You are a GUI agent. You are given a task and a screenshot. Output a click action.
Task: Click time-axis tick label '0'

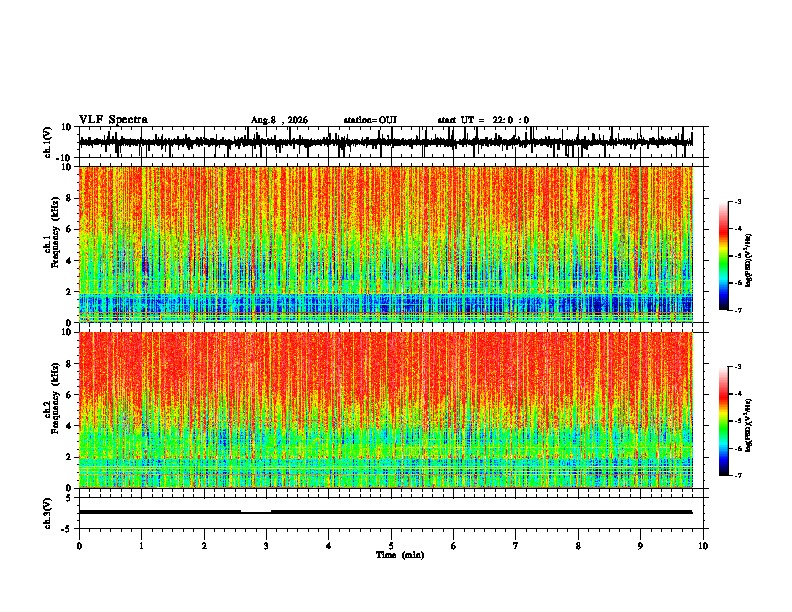click(79, 546)
